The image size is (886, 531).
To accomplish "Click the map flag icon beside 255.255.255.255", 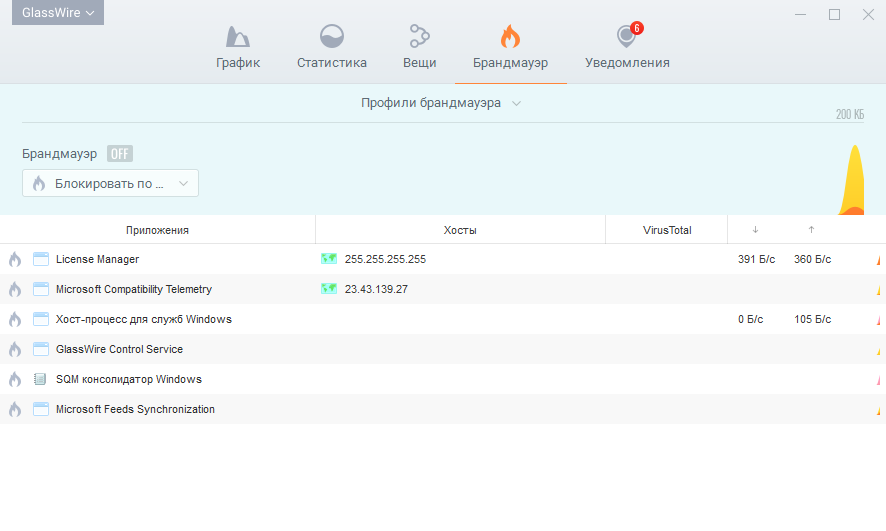I will [329, 258].
